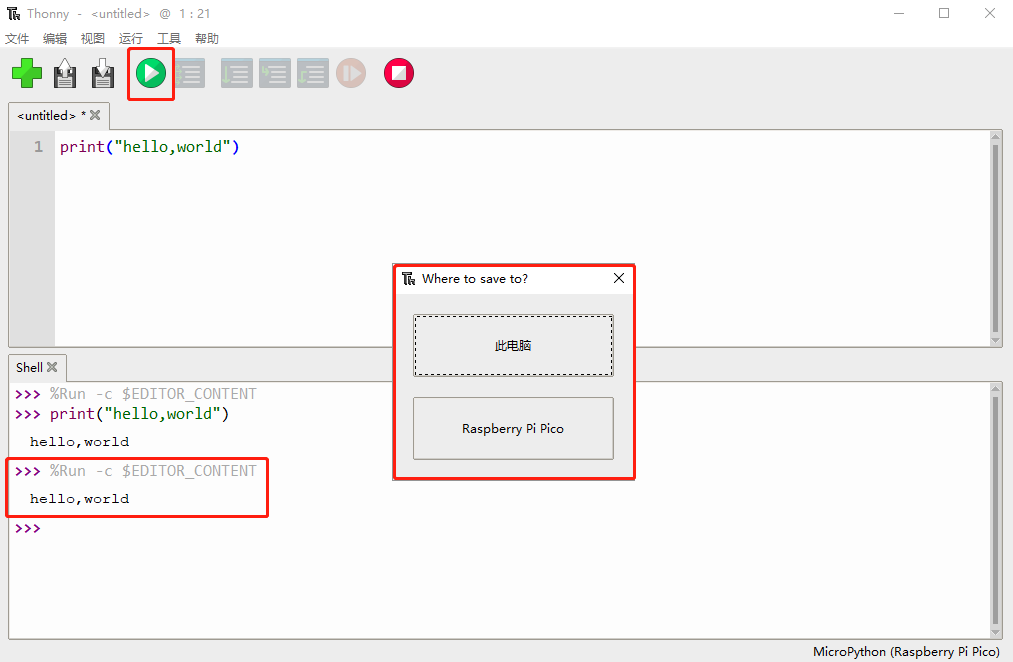Click the Shell vertical scrollbar

pyautogui.click(x=996, y=511)
